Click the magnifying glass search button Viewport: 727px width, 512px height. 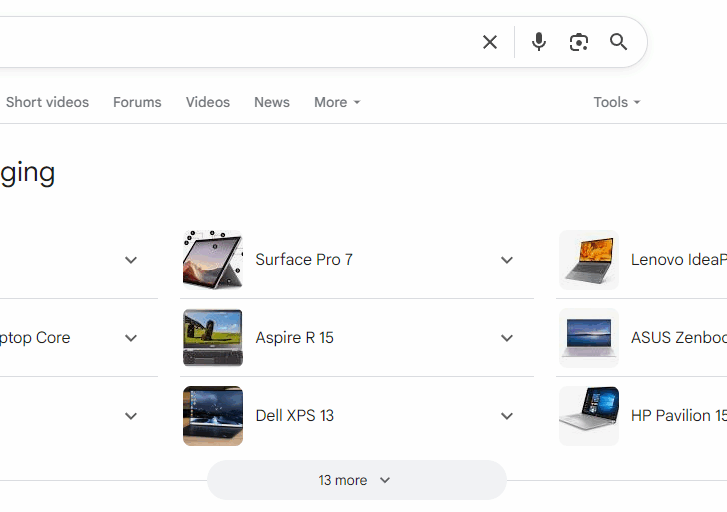(619, 42)
